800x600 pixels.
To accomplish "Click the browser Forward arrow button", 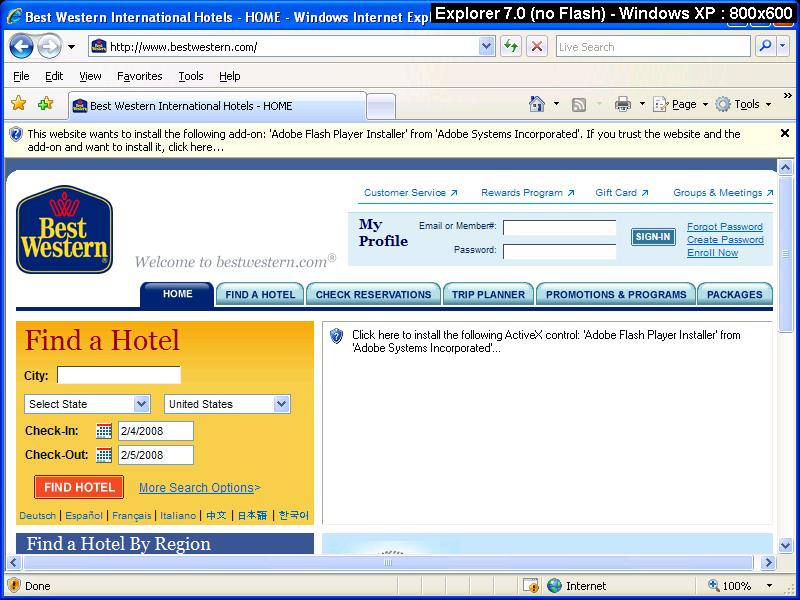I will coord(49,47).
